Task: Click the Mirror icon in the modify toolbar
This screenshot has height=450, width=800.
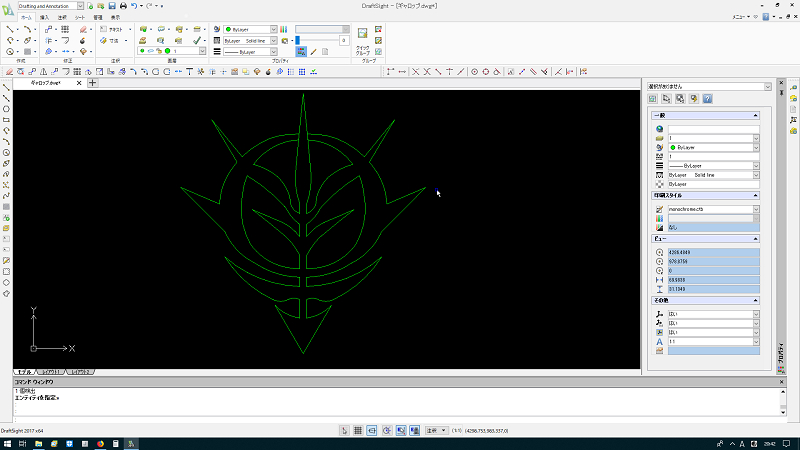Action: [x=43, y=72]
